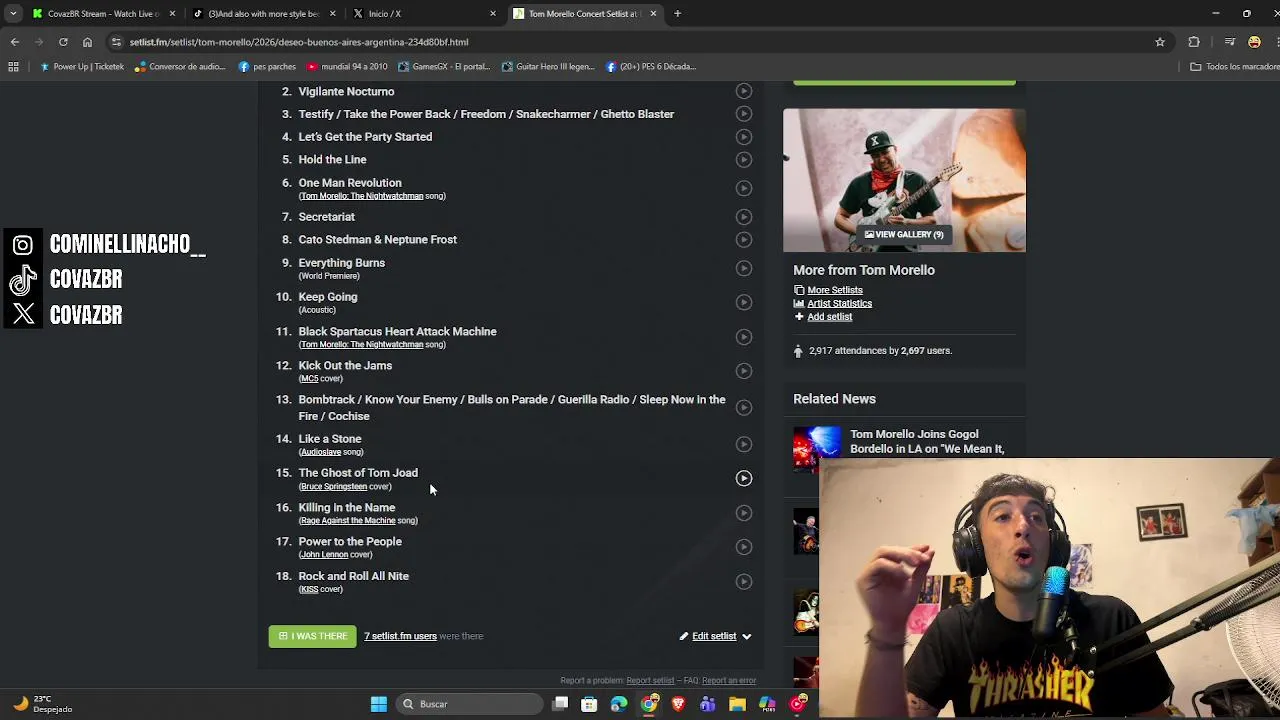The width and height of the screenshot is (1280, 720).
Task: Click the Rage Against the Machine link
Action: coord(348,520)
